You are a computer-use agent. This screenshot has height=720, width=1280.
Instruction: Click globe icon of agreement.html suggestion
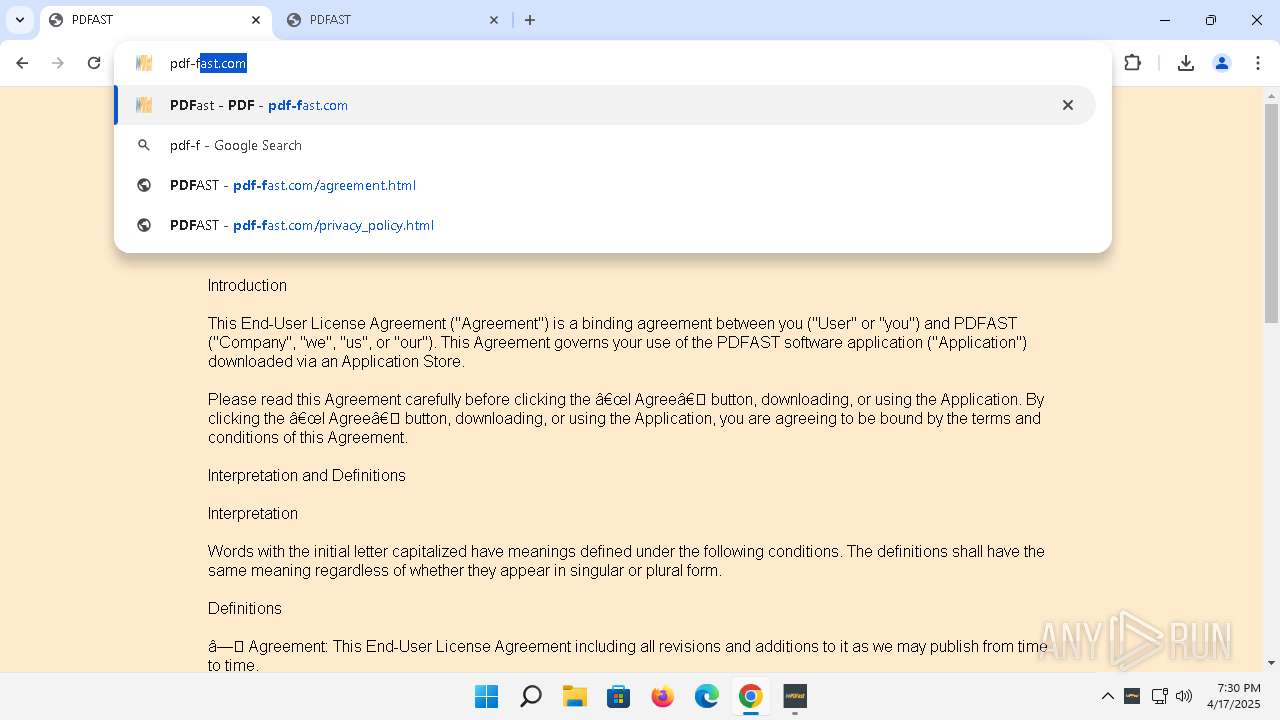pos(144,185)
